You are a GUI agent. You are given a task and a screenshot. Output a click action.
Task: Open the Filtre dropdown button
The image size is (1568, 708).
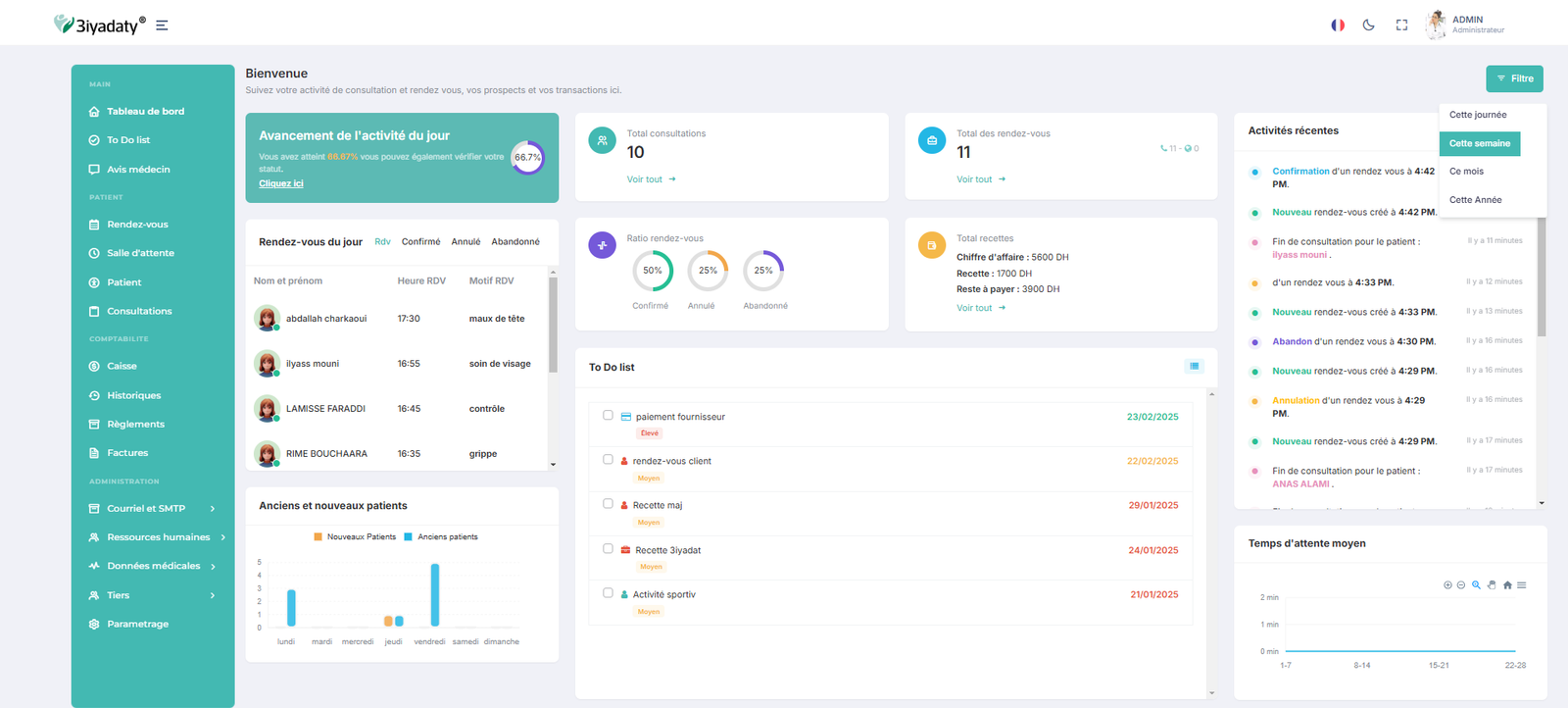pos(1514,78)
